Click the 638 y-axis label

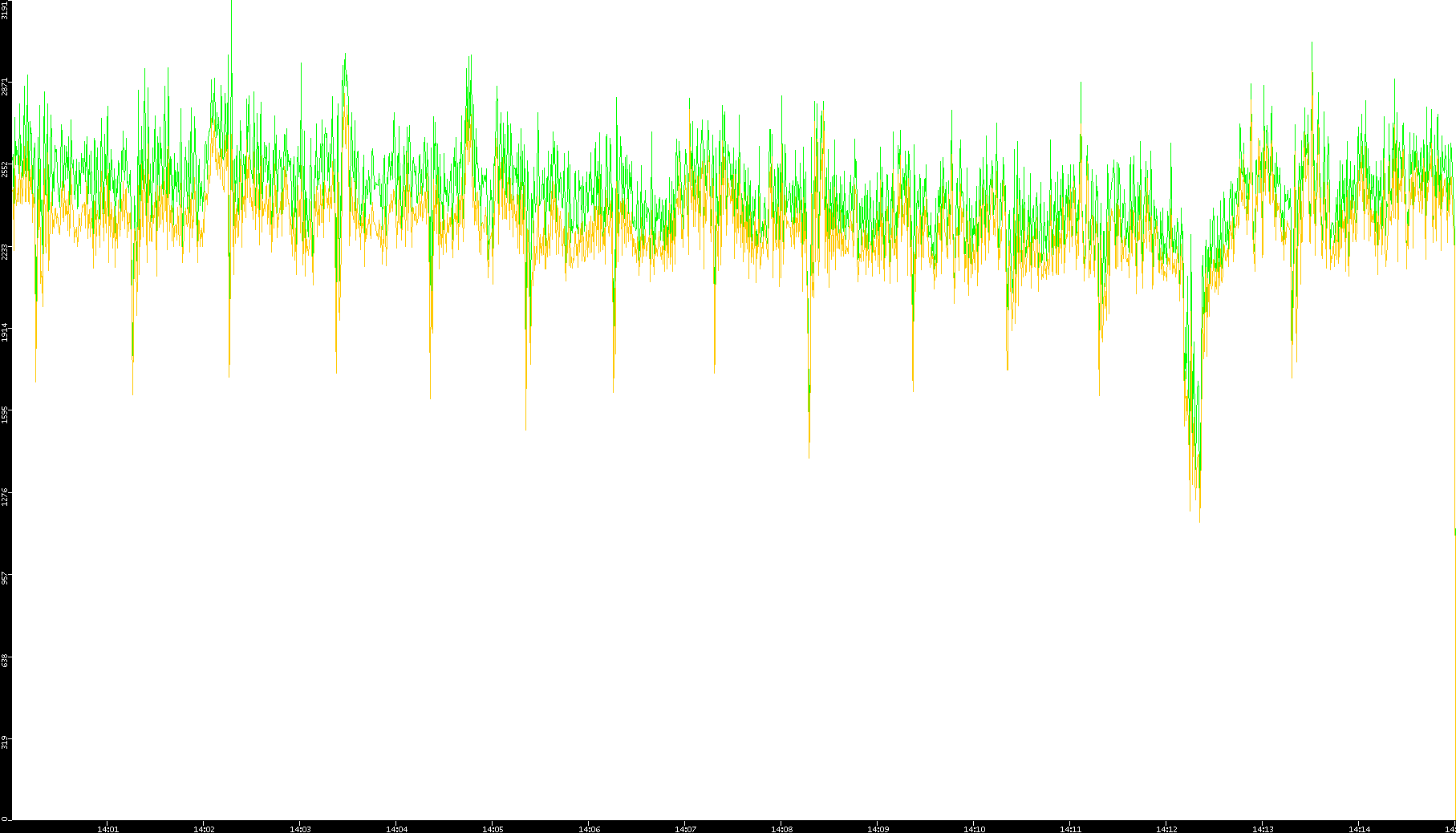(6, 660)
